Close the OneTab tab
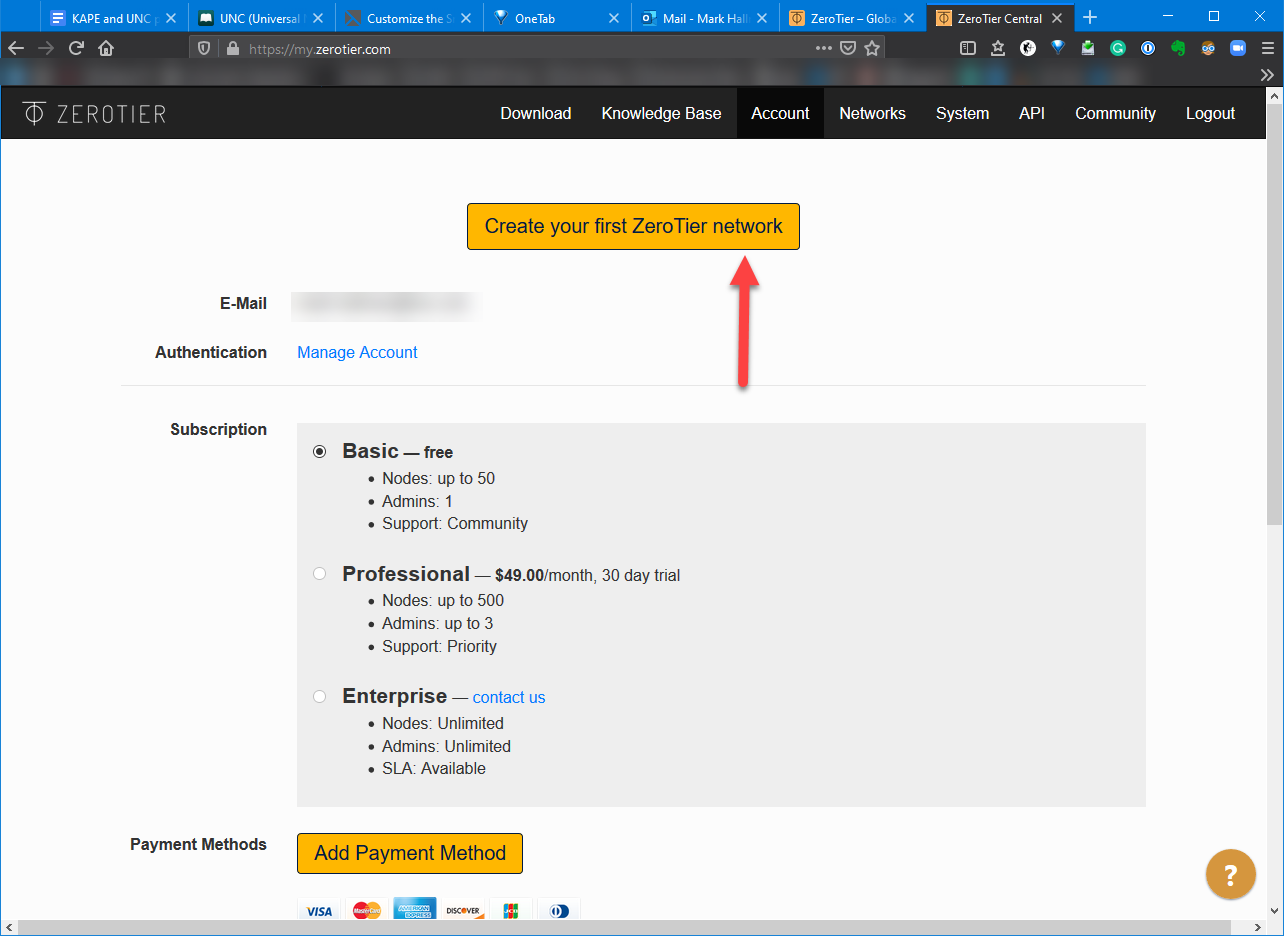Image resolution: width=1284 pixels, height=936 pixels. pos(615,18)
